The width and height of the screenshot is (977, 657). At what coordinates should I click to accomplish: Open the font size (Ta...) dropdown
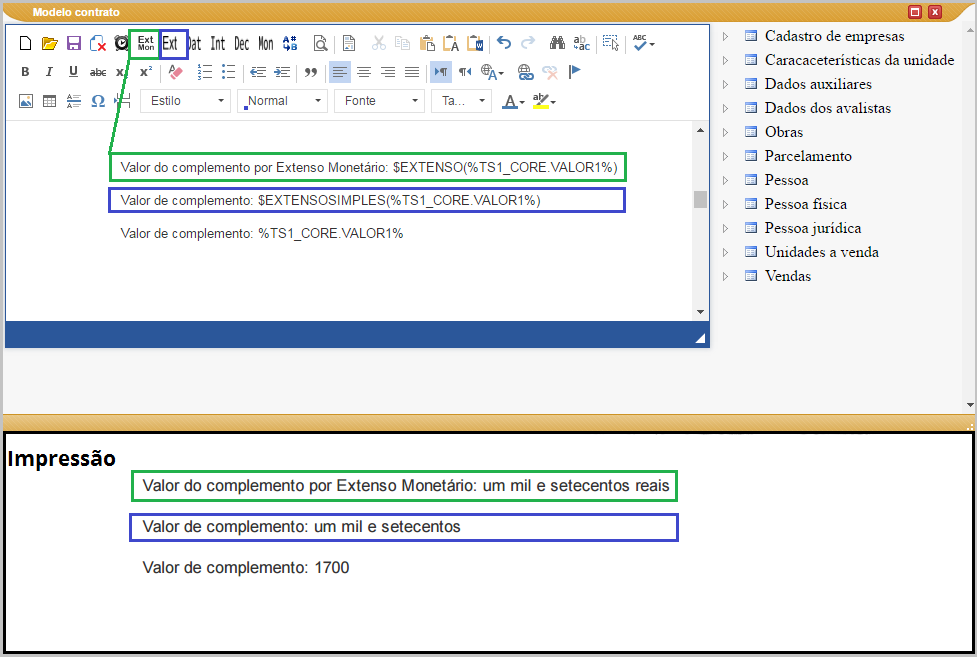pos(462,101)
